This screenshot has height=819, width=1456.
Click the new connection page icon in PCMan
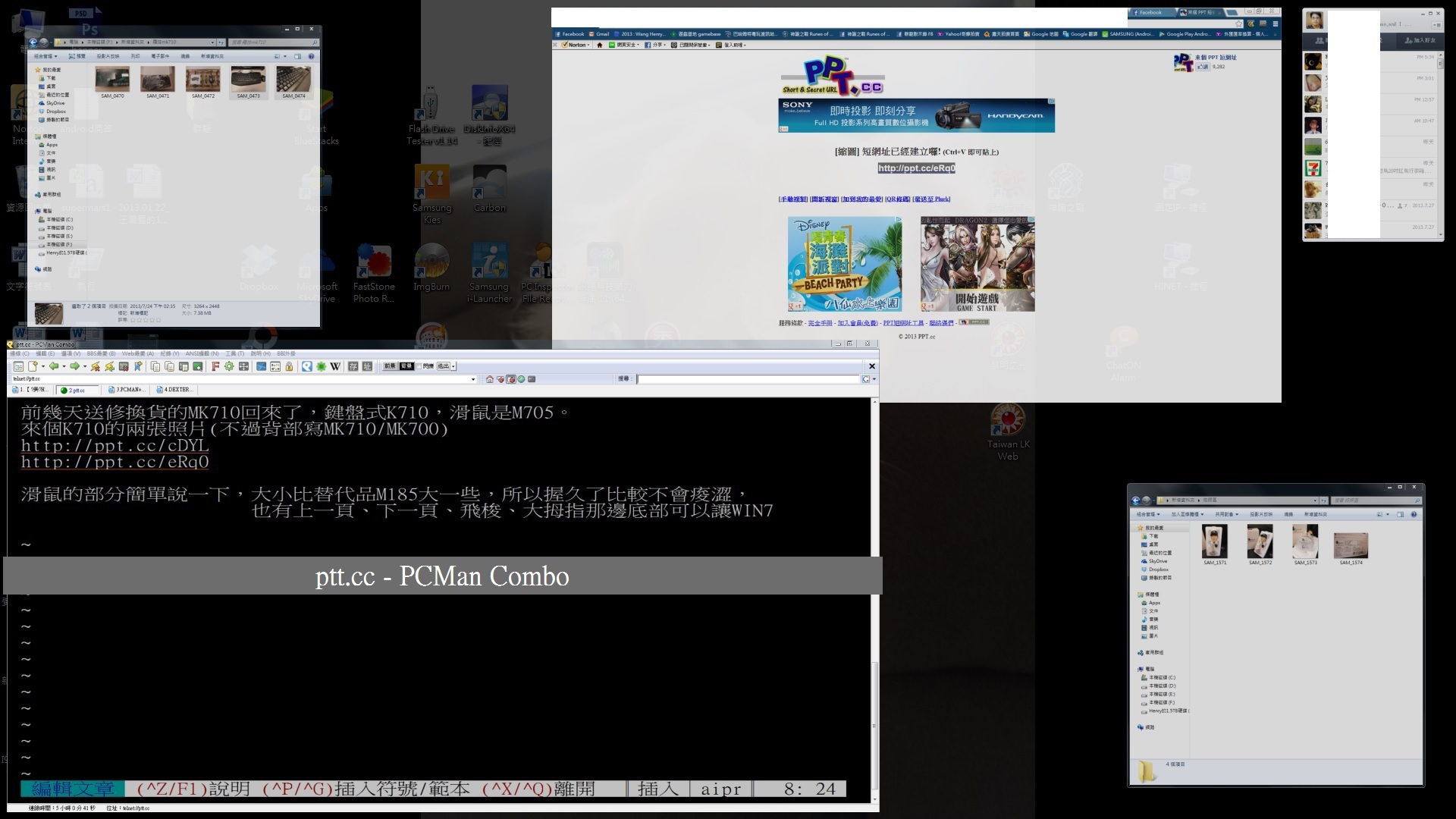33,366
